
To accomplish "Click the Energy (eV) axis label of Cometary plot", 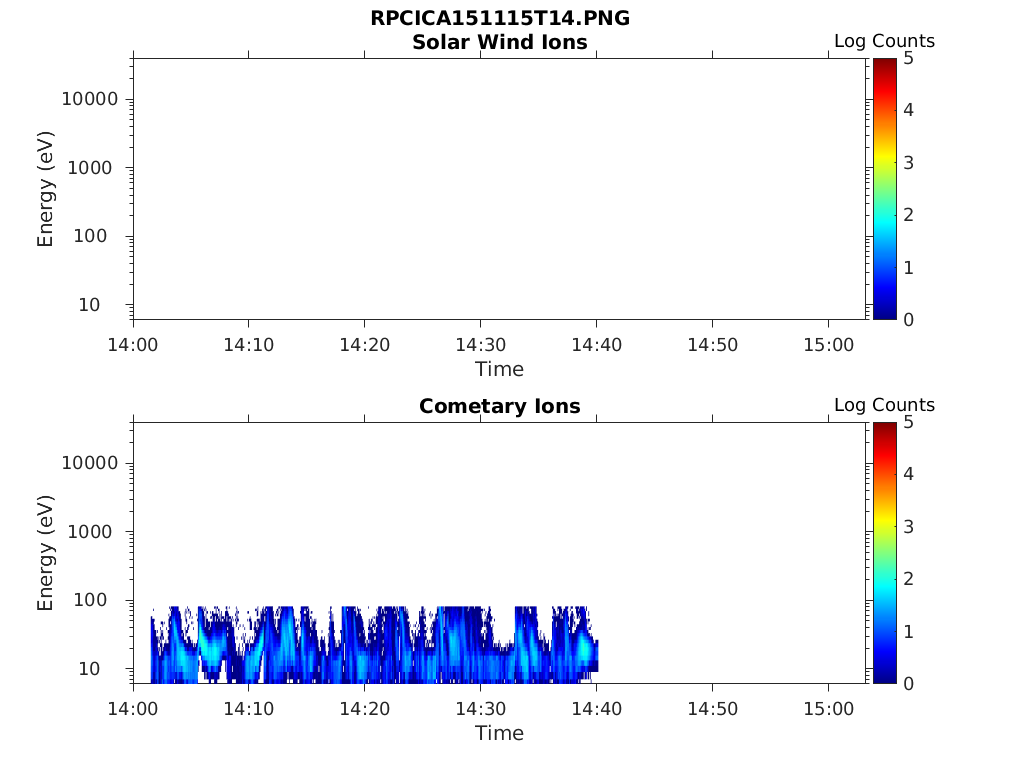I will coord(45,553).
